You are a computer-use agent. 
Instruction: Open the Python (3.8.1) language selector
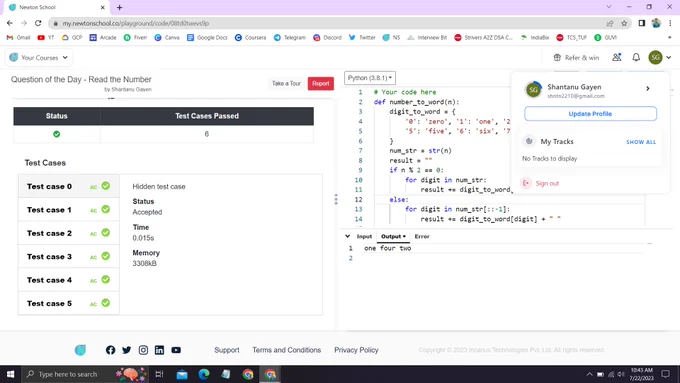tap(370, 78)
